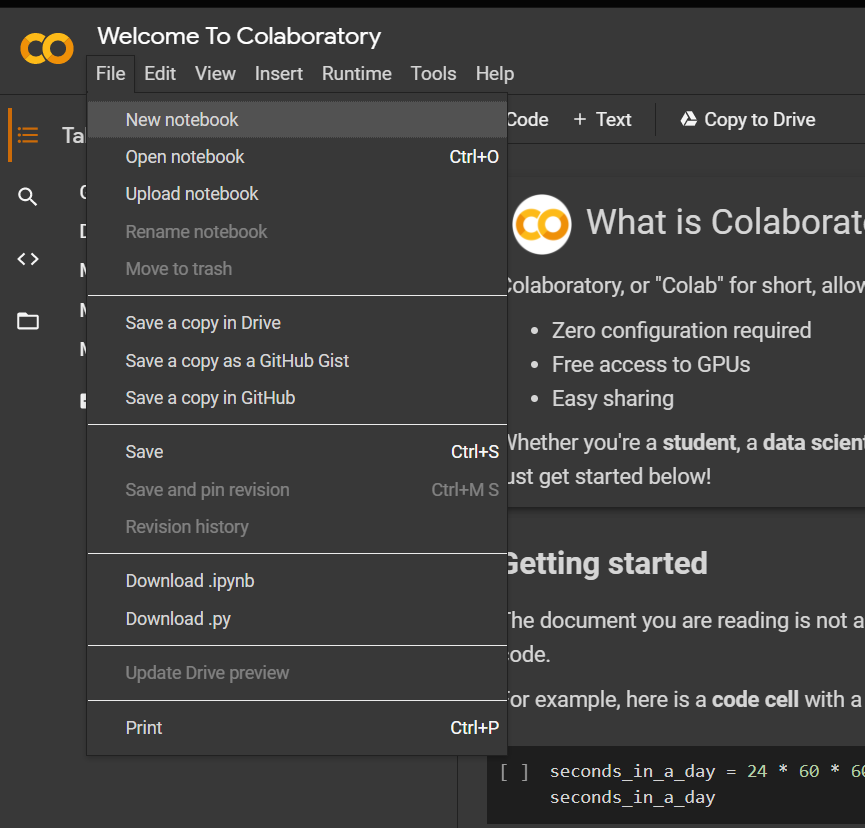Select Save a copy as a GitHub Gist
Viewport: 865px width, 828px height.
297,361
